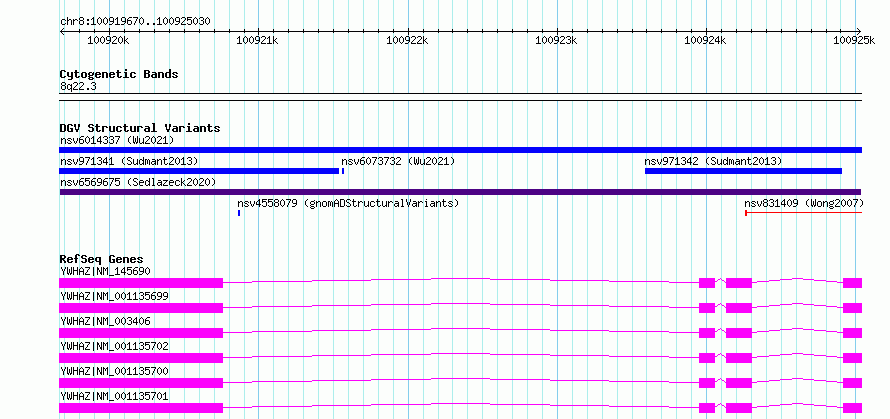890x419 pixels.
Task: Click the purple nsv6569675 (Sedlazeck2020) bar
Action: [460, 192]
